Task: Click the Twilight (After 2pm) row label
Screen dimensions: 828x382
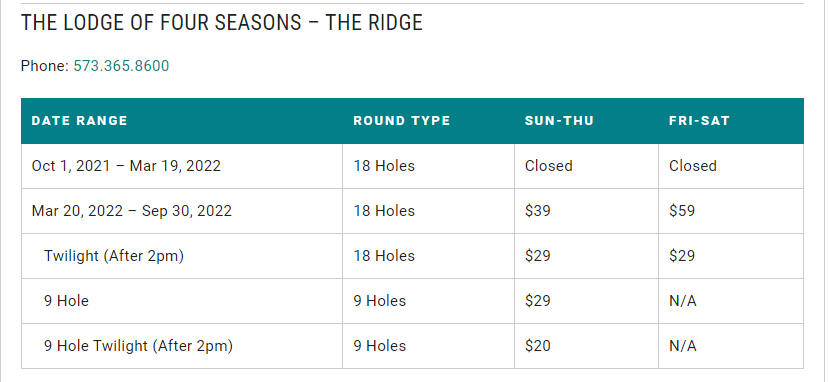Action: coord(114,256)
